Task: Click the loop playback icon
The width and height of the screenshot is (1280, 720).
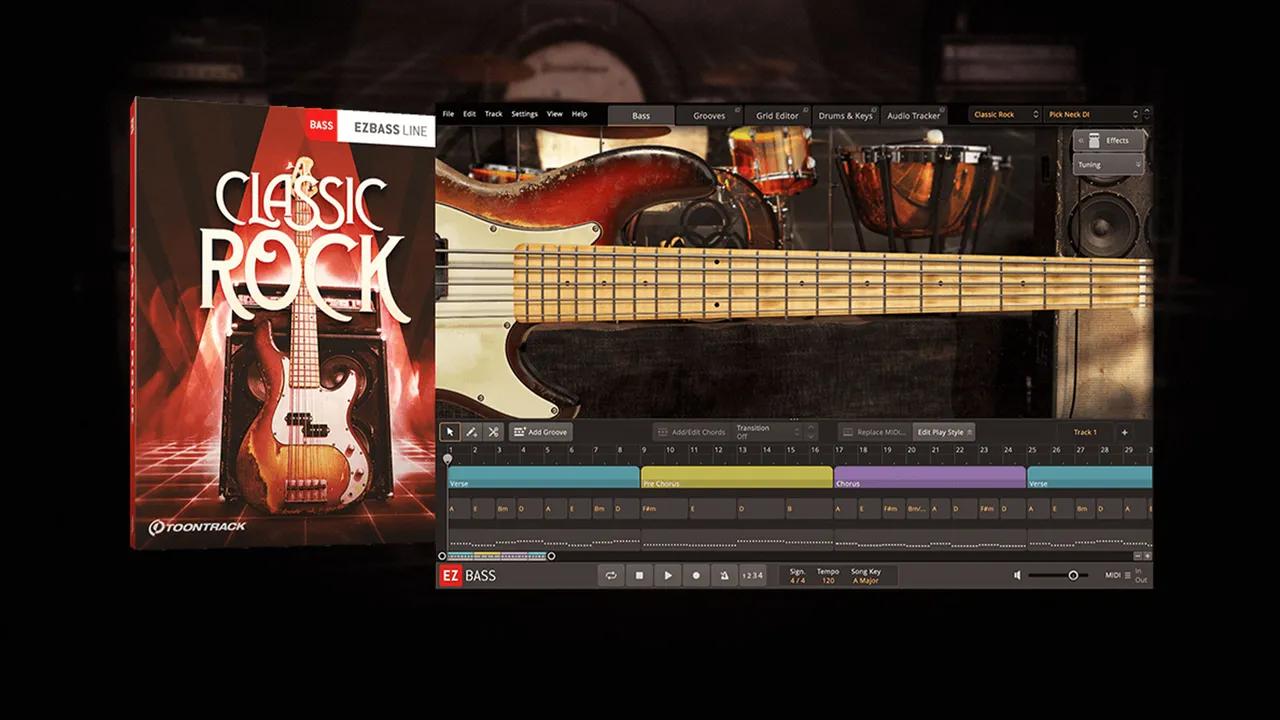Action: pos(611,575)
